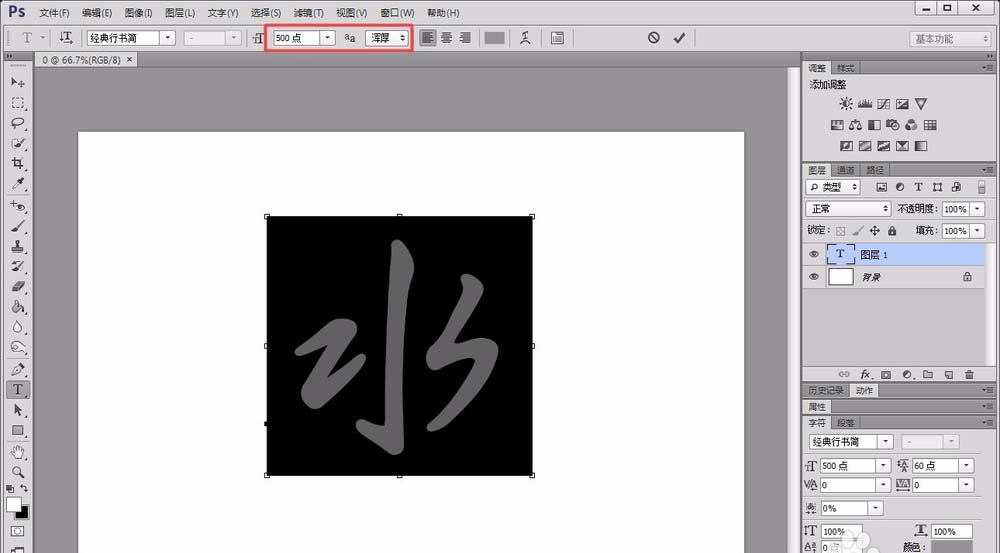The width and height of the screenshot is (1000, 553).
Task: Select the Move tool
Action: pyautogui.click(x=18, y=82)
